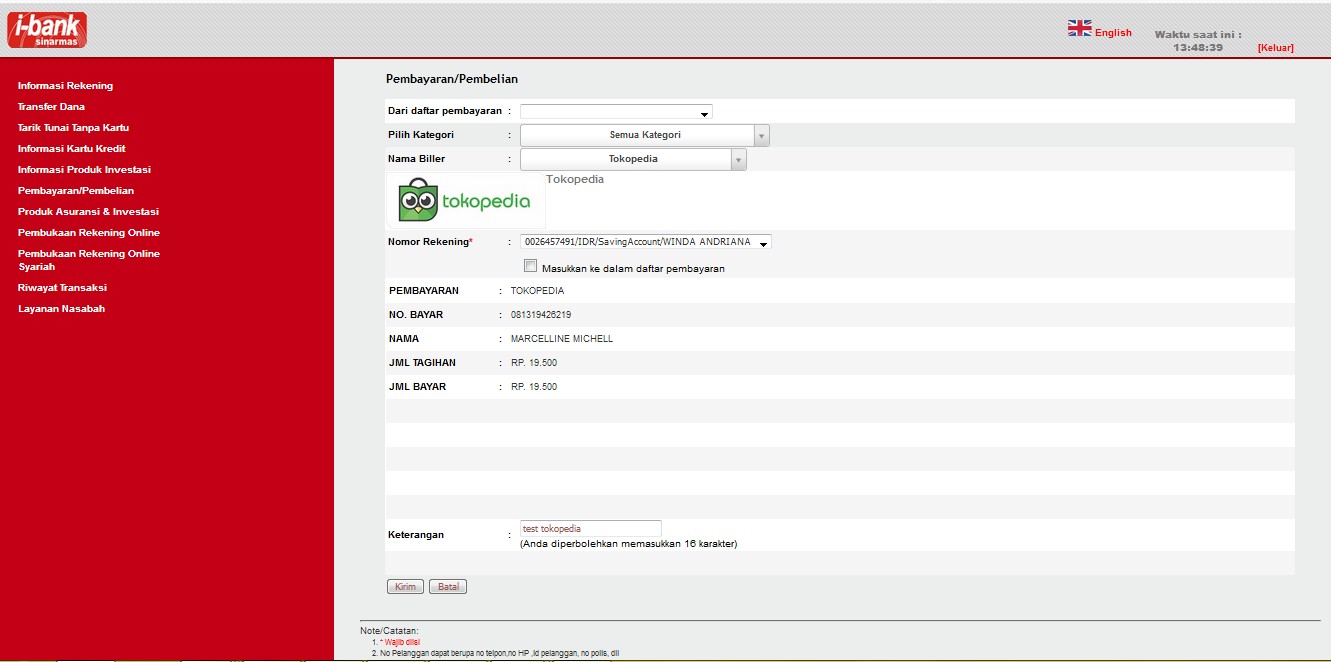Screen dimensions: 1331x662
Task: Open Layanan Nasabah menu item
Action: (x=61, y=309)
